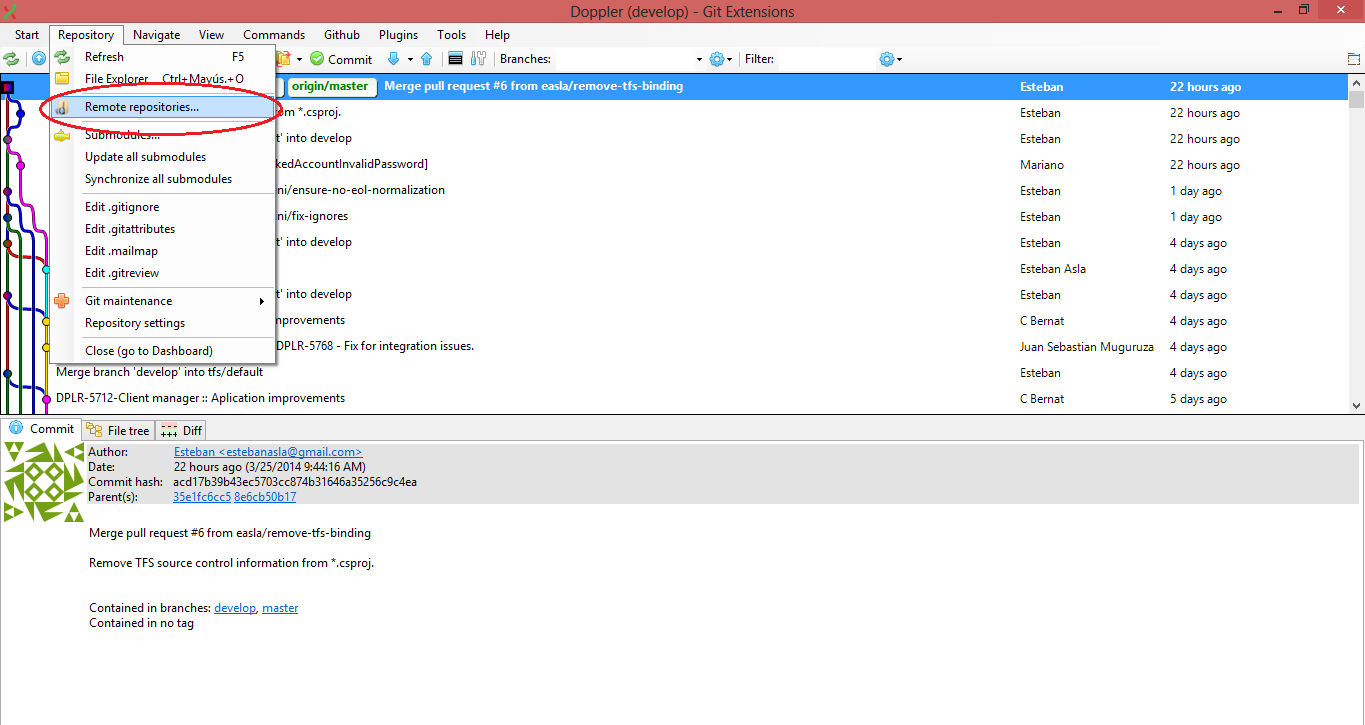Switch to the Commit tab
This screenshot has height=725, width=1365.
(41, 429)
